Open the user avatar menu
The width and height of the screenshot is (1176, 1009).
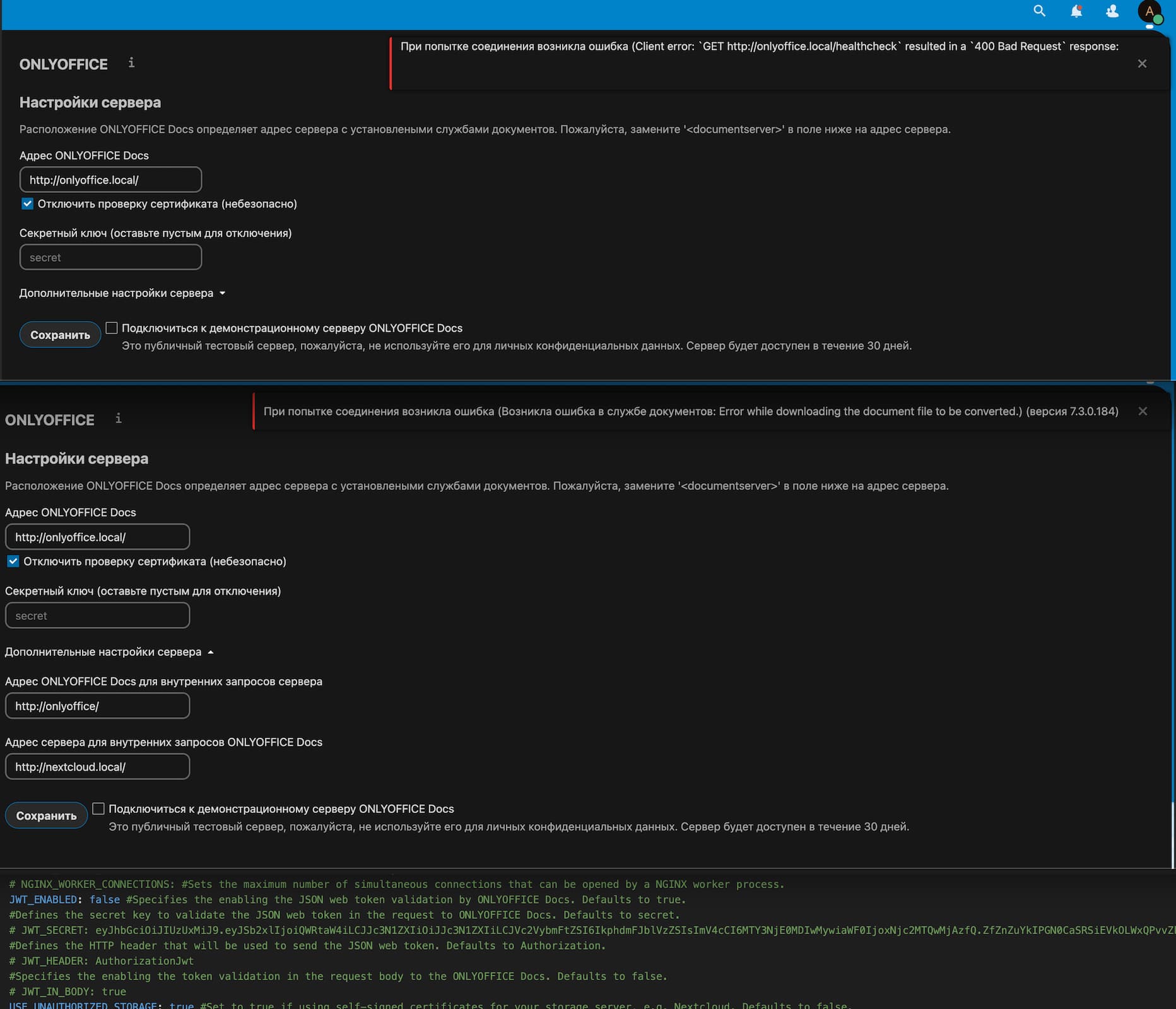click(1150, 11)
